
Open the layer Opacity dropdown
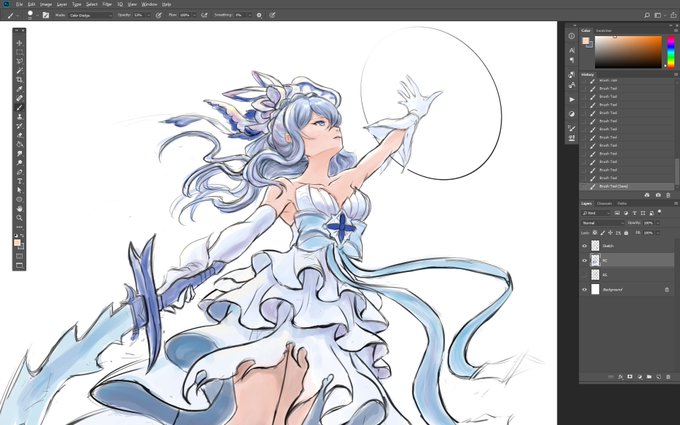[658, 223]
